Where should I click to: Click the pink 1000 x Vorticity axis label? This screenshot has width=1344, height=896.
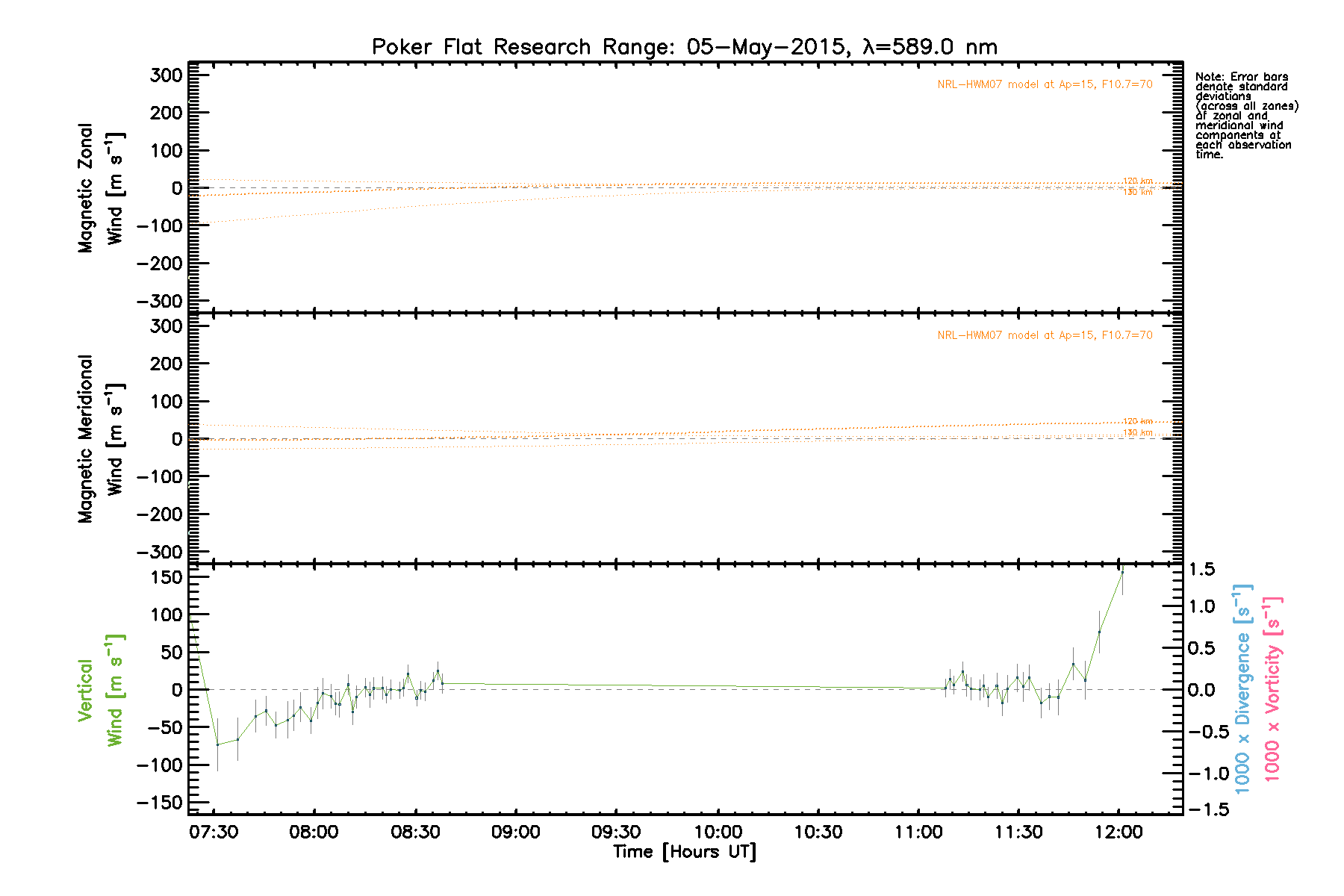click(x=1272, y=688)
